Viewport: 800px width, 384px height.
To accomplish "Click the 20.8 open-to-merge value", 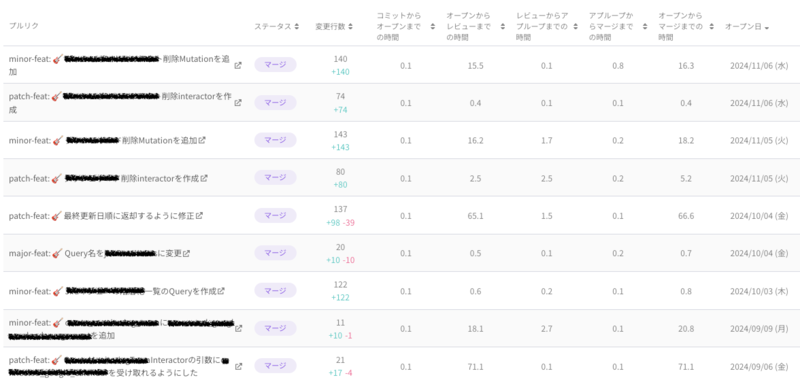I will point(686,329).
